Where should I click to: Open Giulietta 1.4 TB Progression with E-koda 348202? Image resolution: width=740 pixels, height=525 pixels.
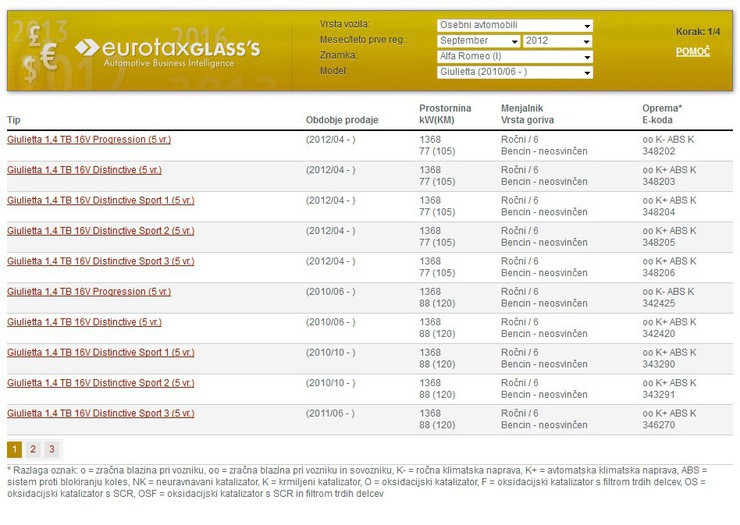click(x=89, y=140)
